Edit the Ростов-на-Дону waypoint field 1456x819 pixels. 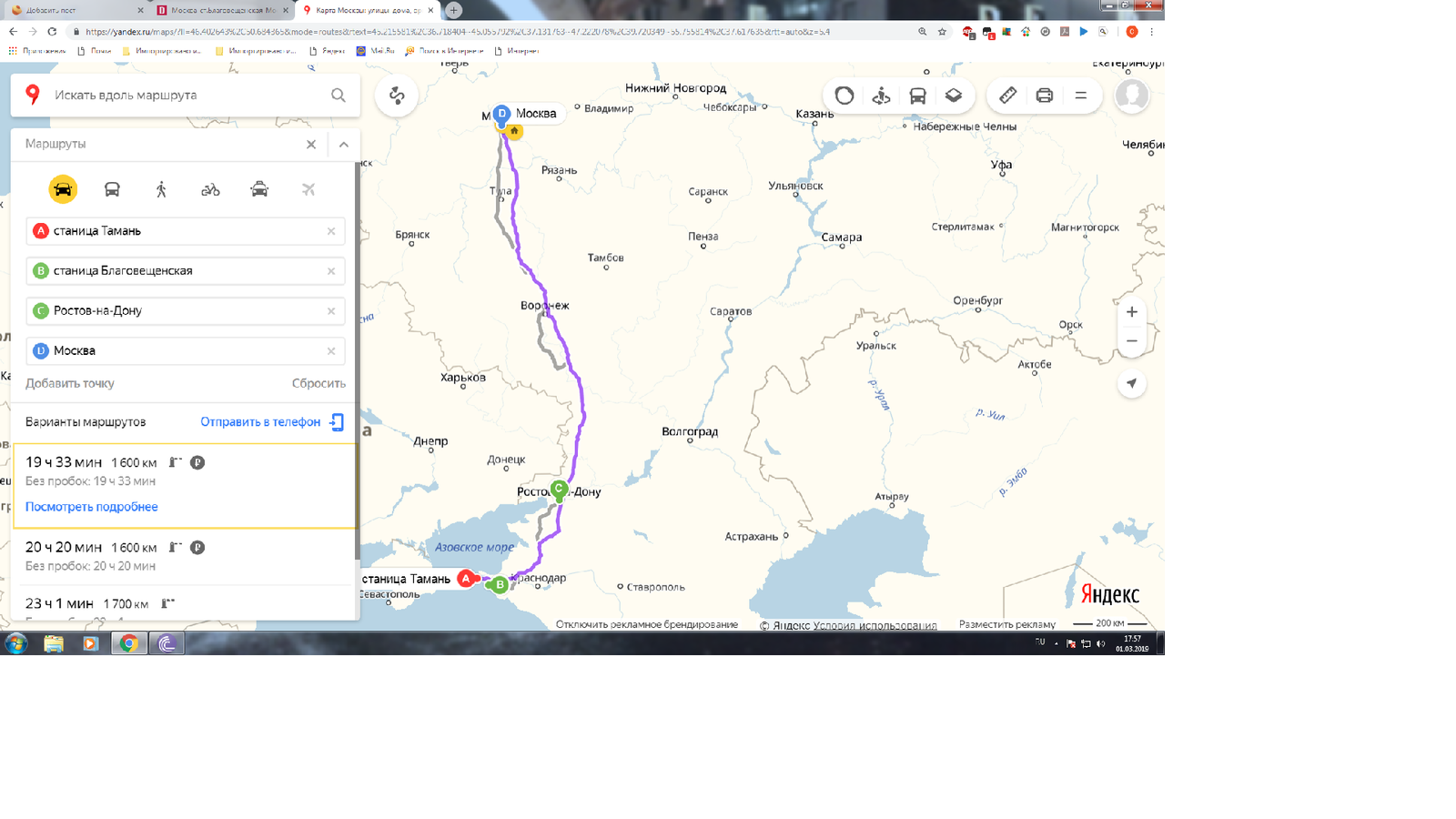point(186,311)
